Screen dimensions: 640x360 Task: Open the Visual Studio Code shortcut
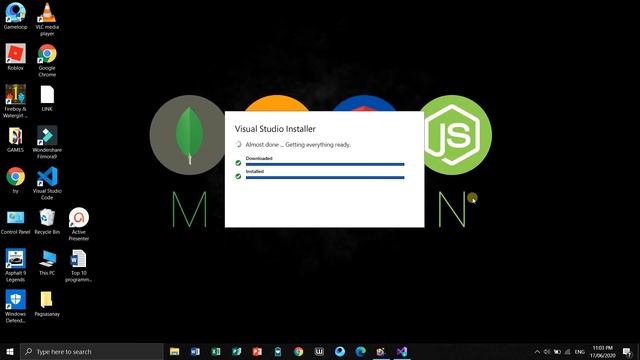(47, 183)
